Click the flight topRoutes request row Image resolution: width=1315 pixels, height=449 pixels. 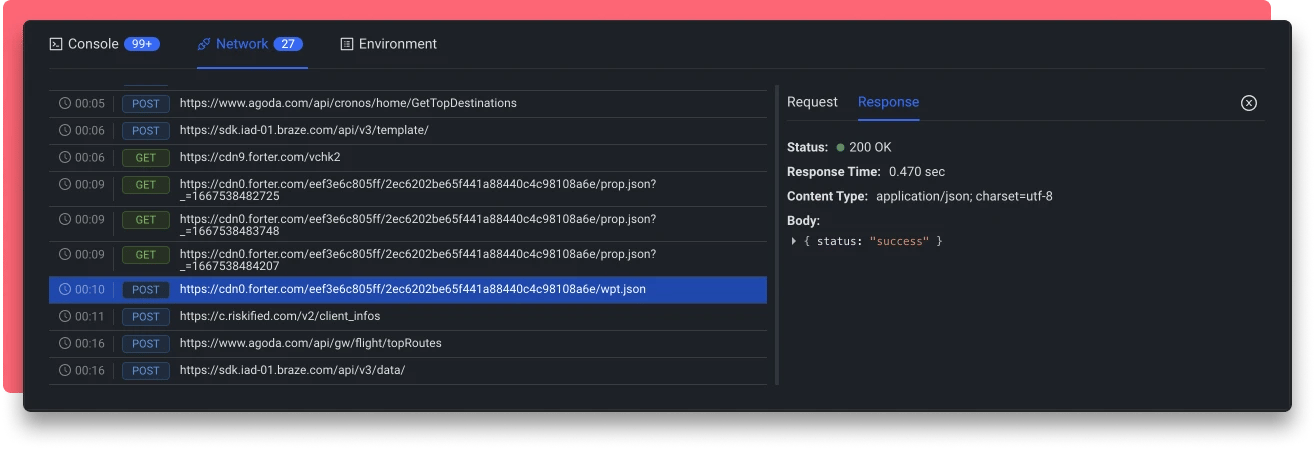[310, 344]
